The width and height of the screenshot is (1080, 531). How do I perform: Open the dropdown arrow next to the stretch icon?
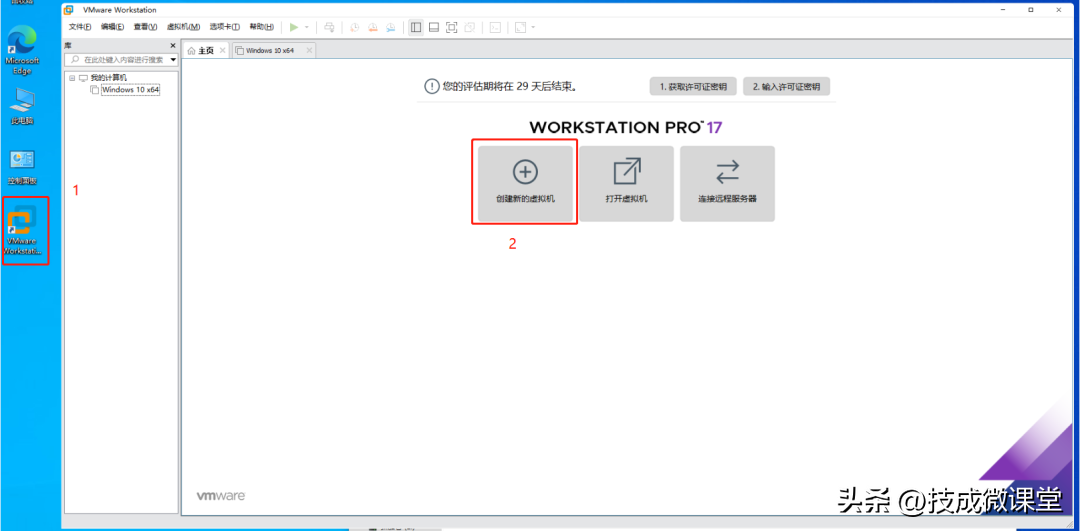pyautogui.click(x=533, y=28)
